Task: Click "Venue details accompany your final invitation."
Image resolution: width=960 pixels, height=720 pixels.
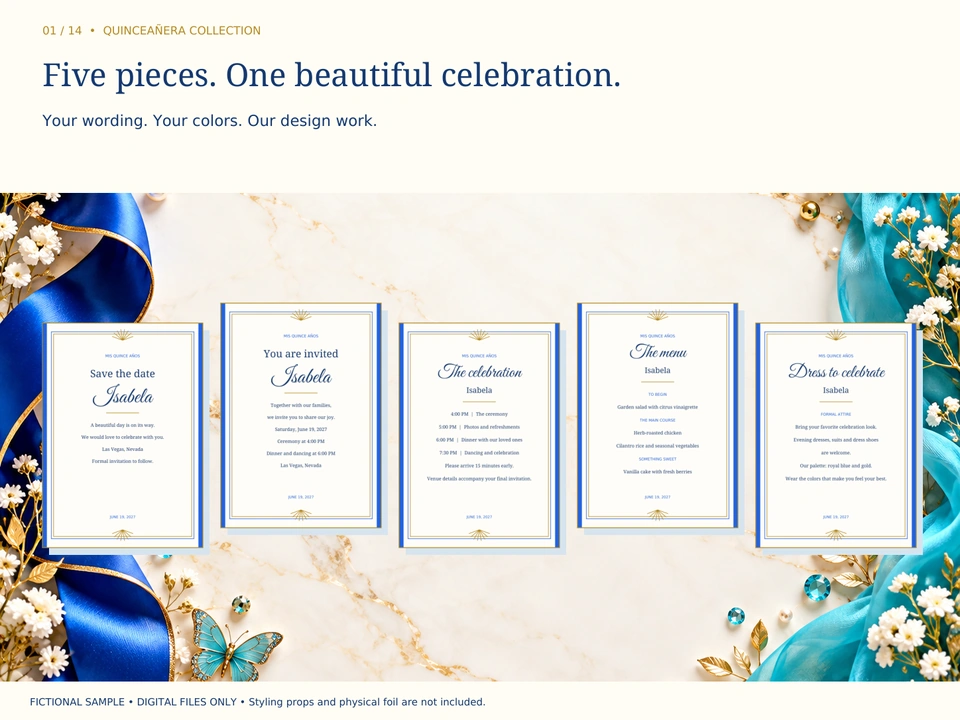Action: (x=479, y=478)
